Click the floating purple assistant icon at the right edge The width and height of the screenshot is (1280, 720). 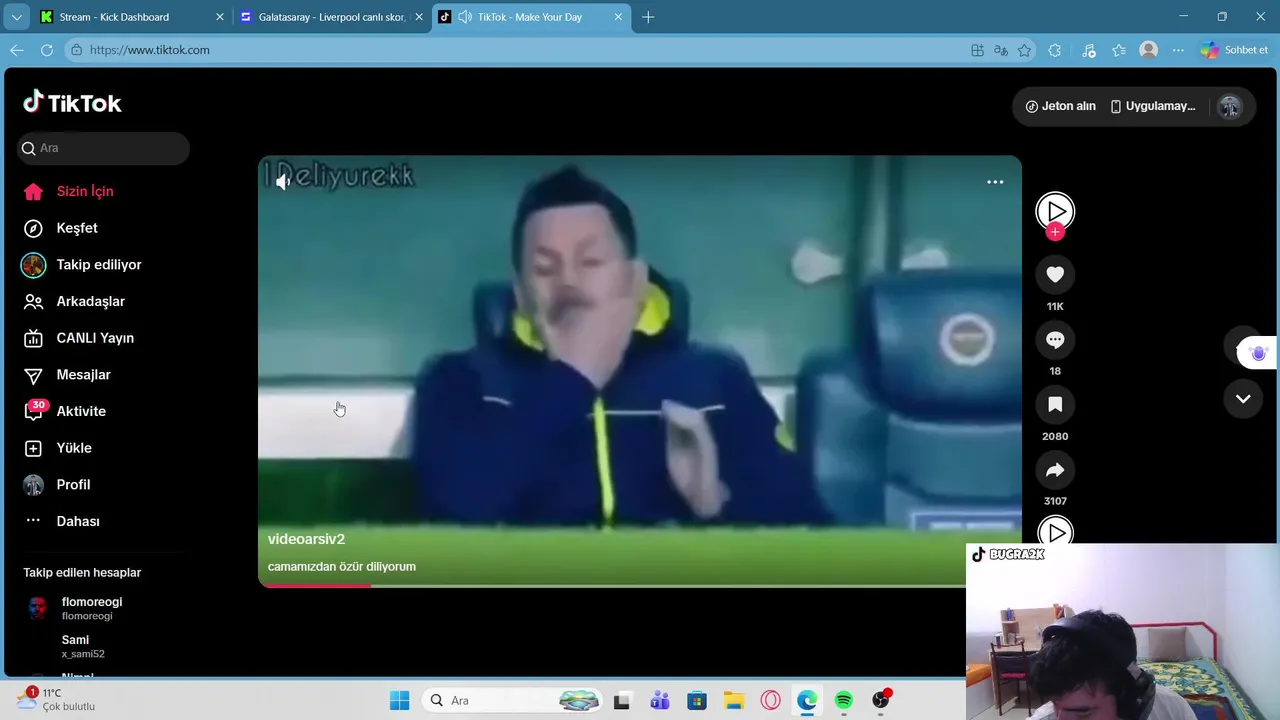(1258, 353)
